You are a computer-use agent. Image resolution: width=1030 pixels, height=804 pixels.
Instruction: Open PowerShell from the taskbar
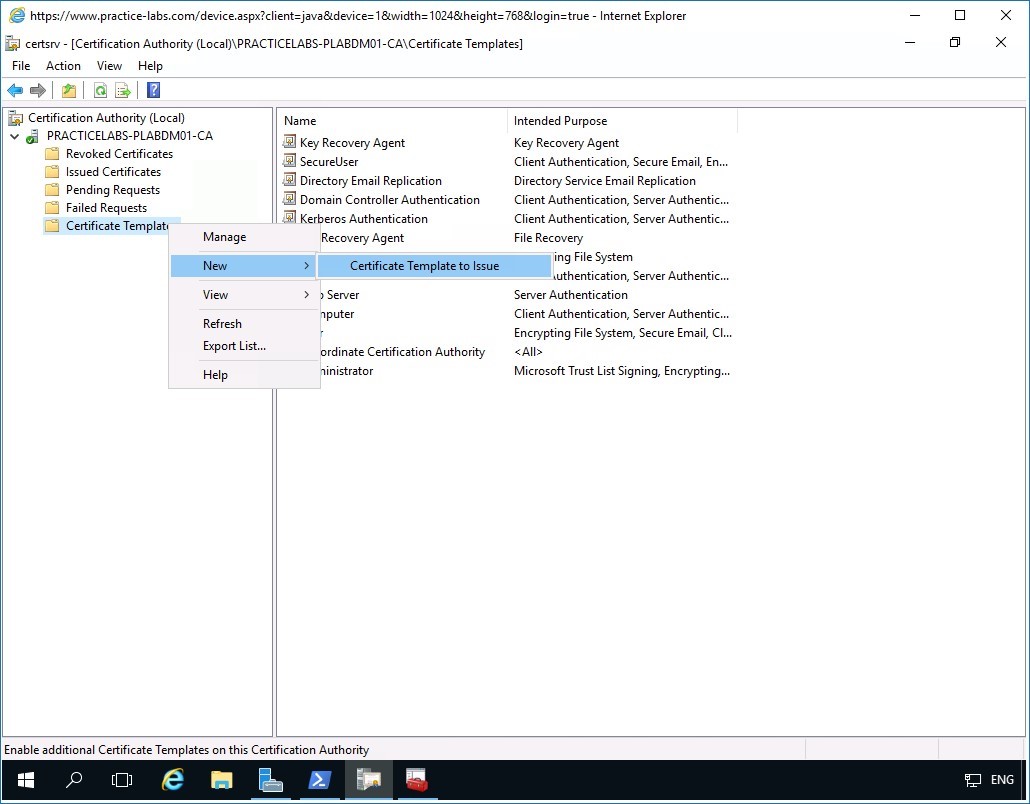pyautogui.click(x=319, y=780)
